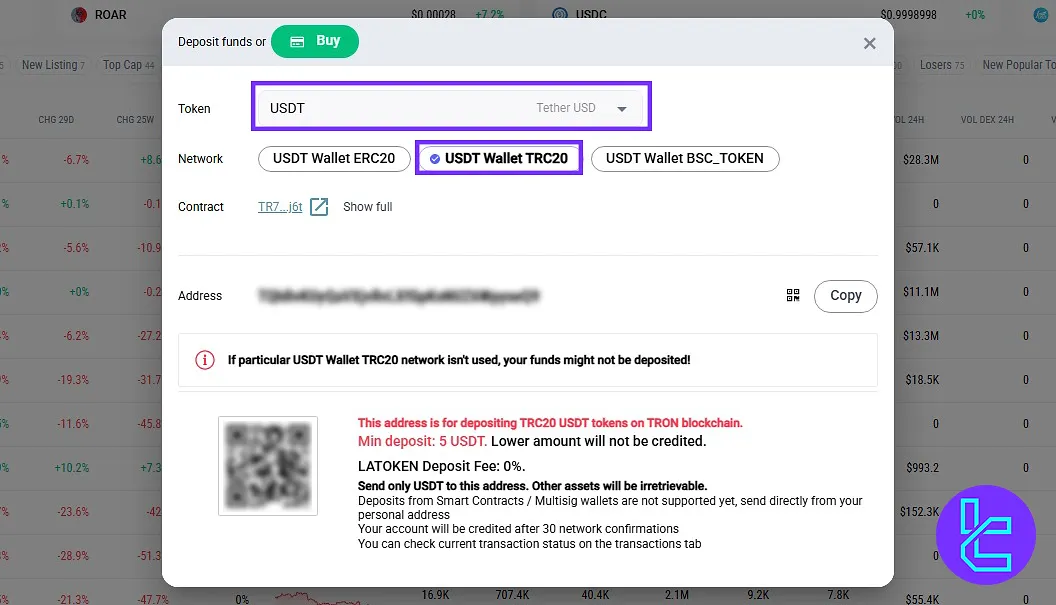
Task: Click the USDC coin icon
Action: 559,15
